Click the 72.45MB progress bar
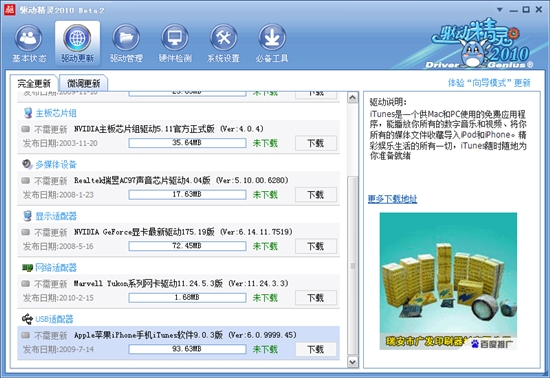The image size is (550, 378). 187,246
